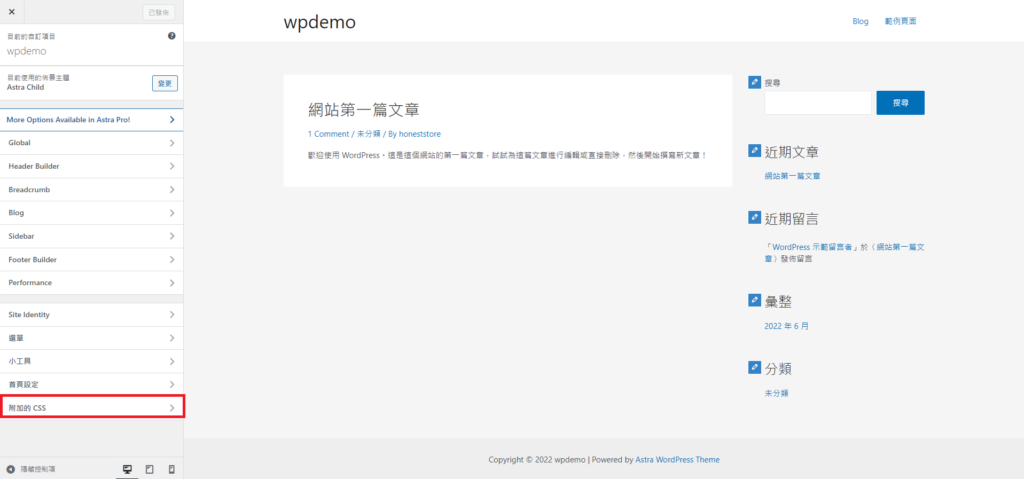Open the Header Builder panel
The width and height of the screenshot is (1024, 479).
(91, 166)
